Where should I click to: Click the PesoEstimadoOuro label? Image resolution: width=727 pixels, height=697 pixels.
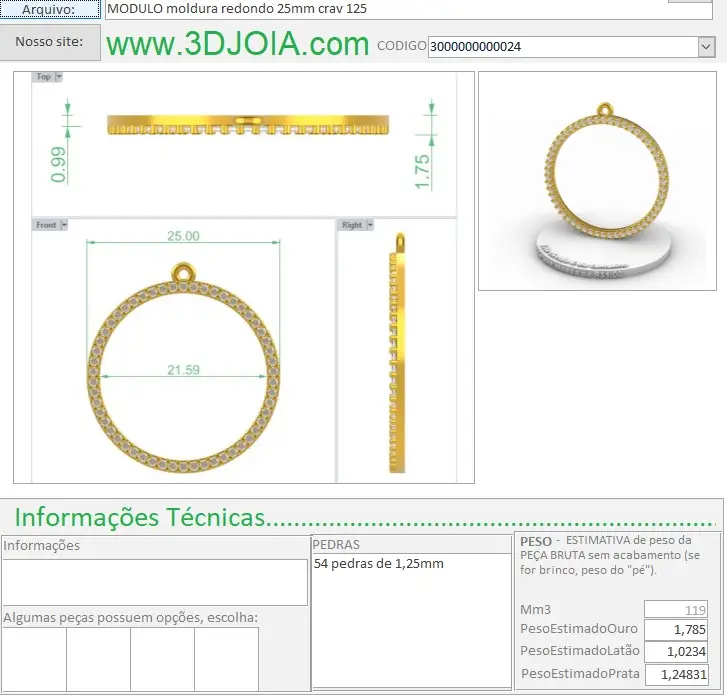coord(579,629)
